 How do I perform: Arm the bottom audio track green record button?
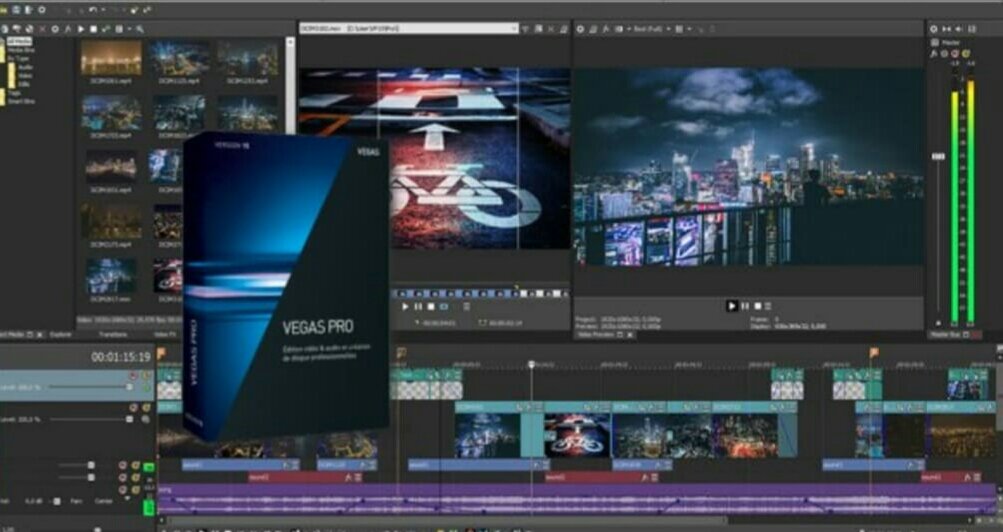[148, 508]
